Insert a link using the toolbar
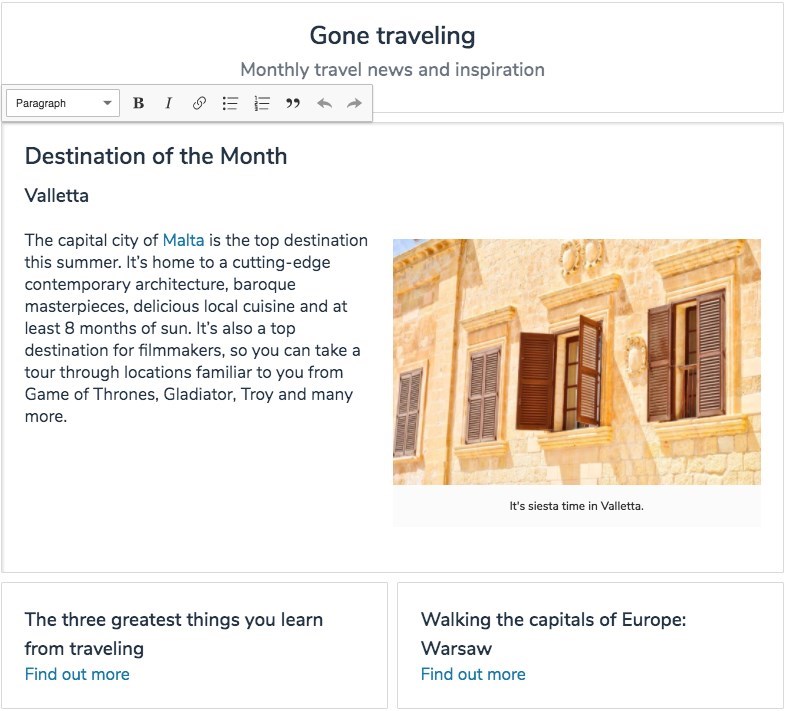 [x=199, y=103]
